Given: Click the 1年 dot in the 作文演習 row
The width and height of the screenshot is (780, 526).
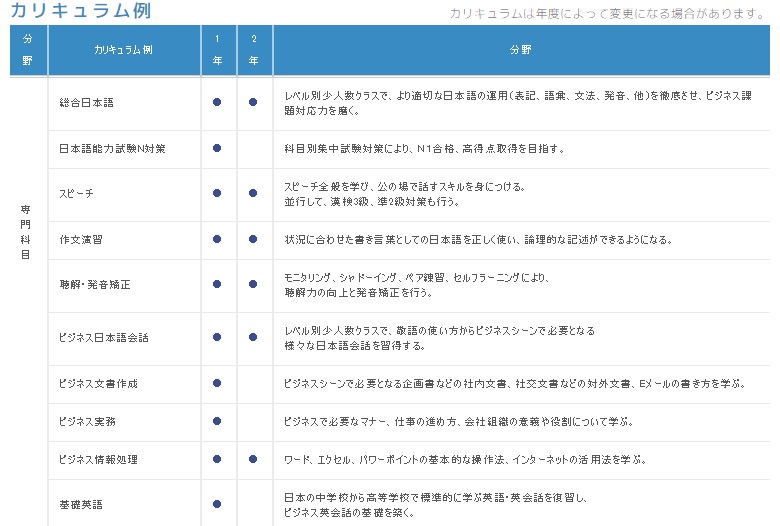Looking at the screenshot, I should pyautogui.click(x=217, y=240).
